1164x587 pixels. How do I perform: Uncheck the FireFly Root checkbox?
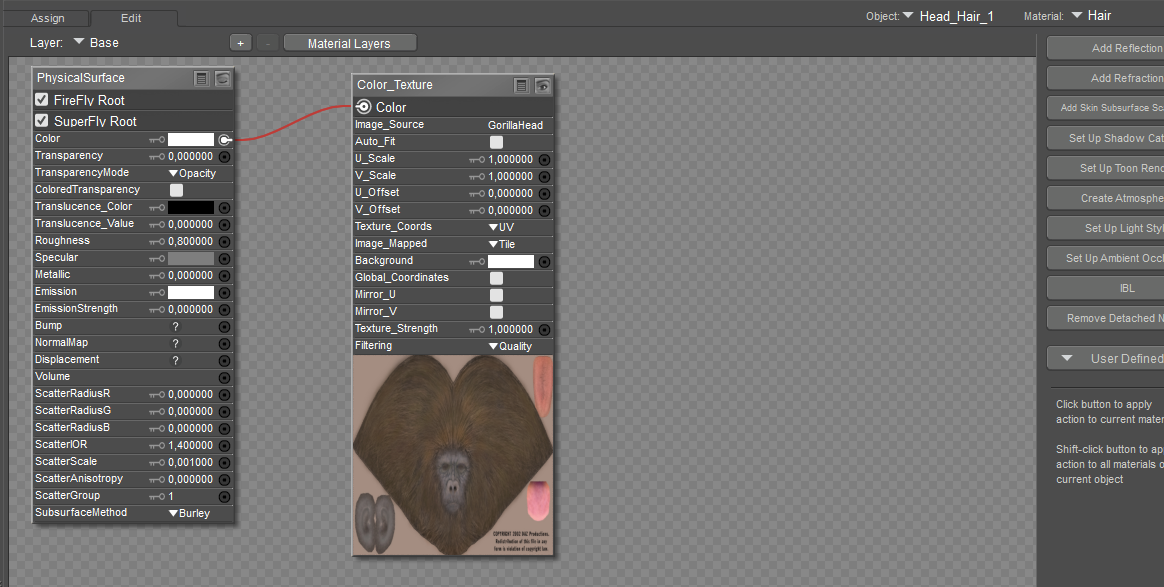click(x=42, y=99)
